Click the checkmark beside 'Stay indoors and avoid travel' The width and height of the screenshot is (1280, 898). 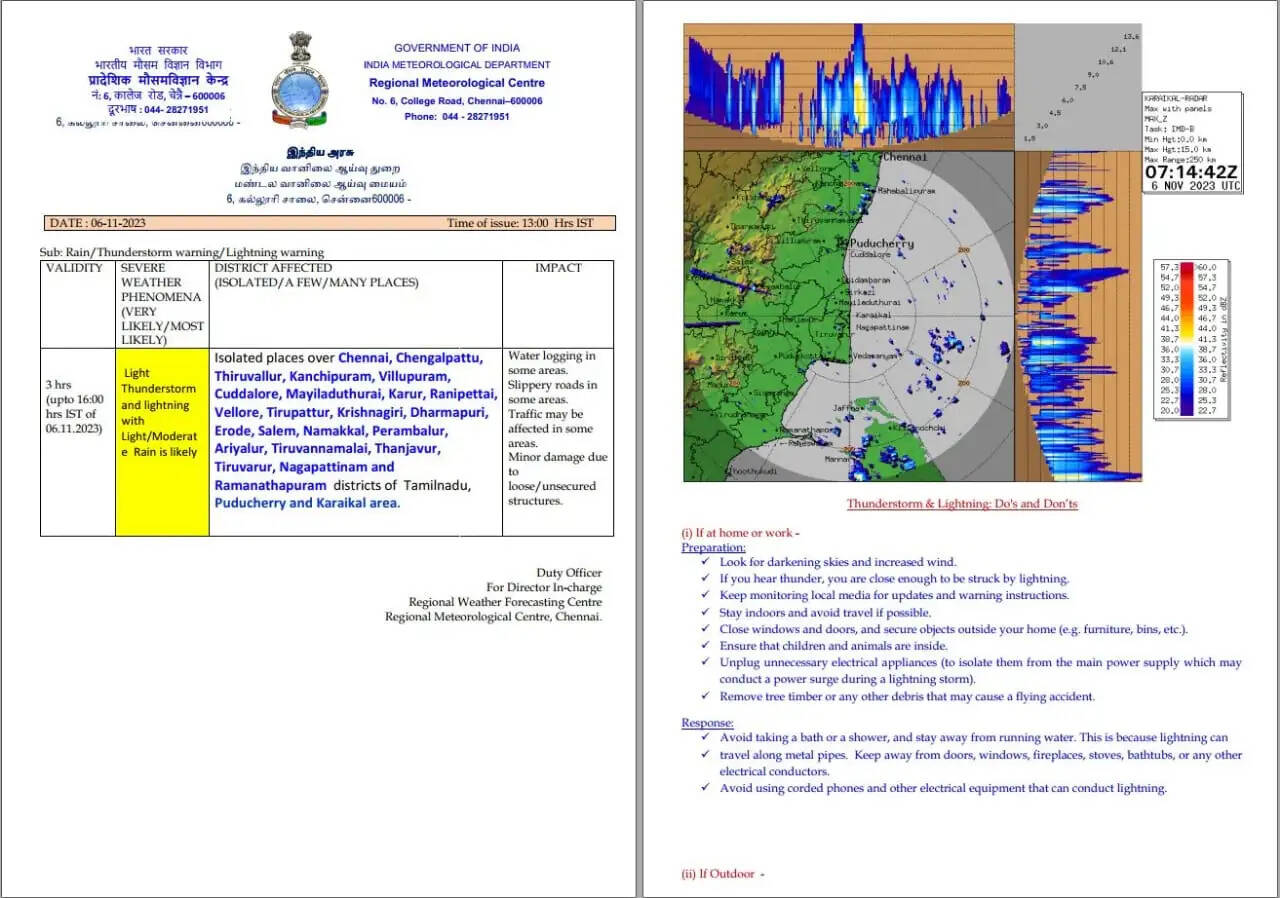click(706, 613)
